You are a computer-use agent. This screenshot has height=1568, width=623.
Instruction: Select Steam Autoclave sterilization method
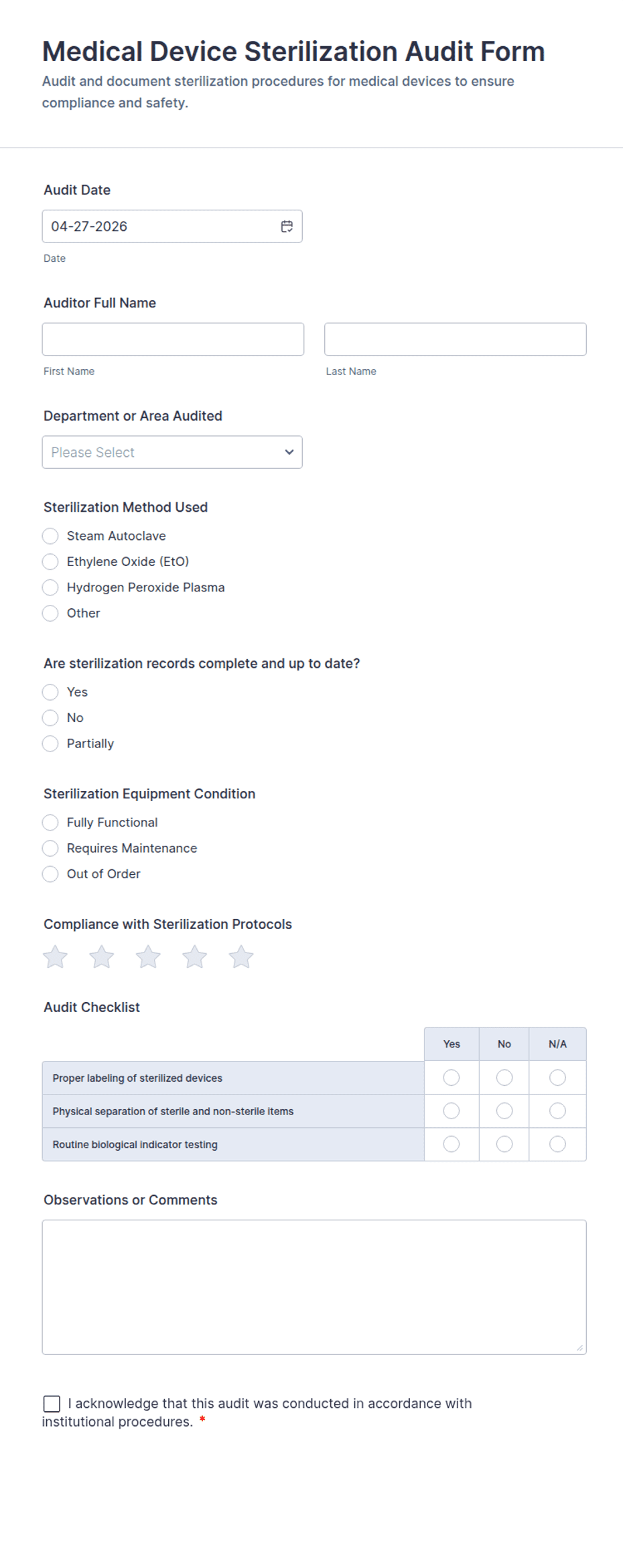pyautogui.click(x=50, y=535)
